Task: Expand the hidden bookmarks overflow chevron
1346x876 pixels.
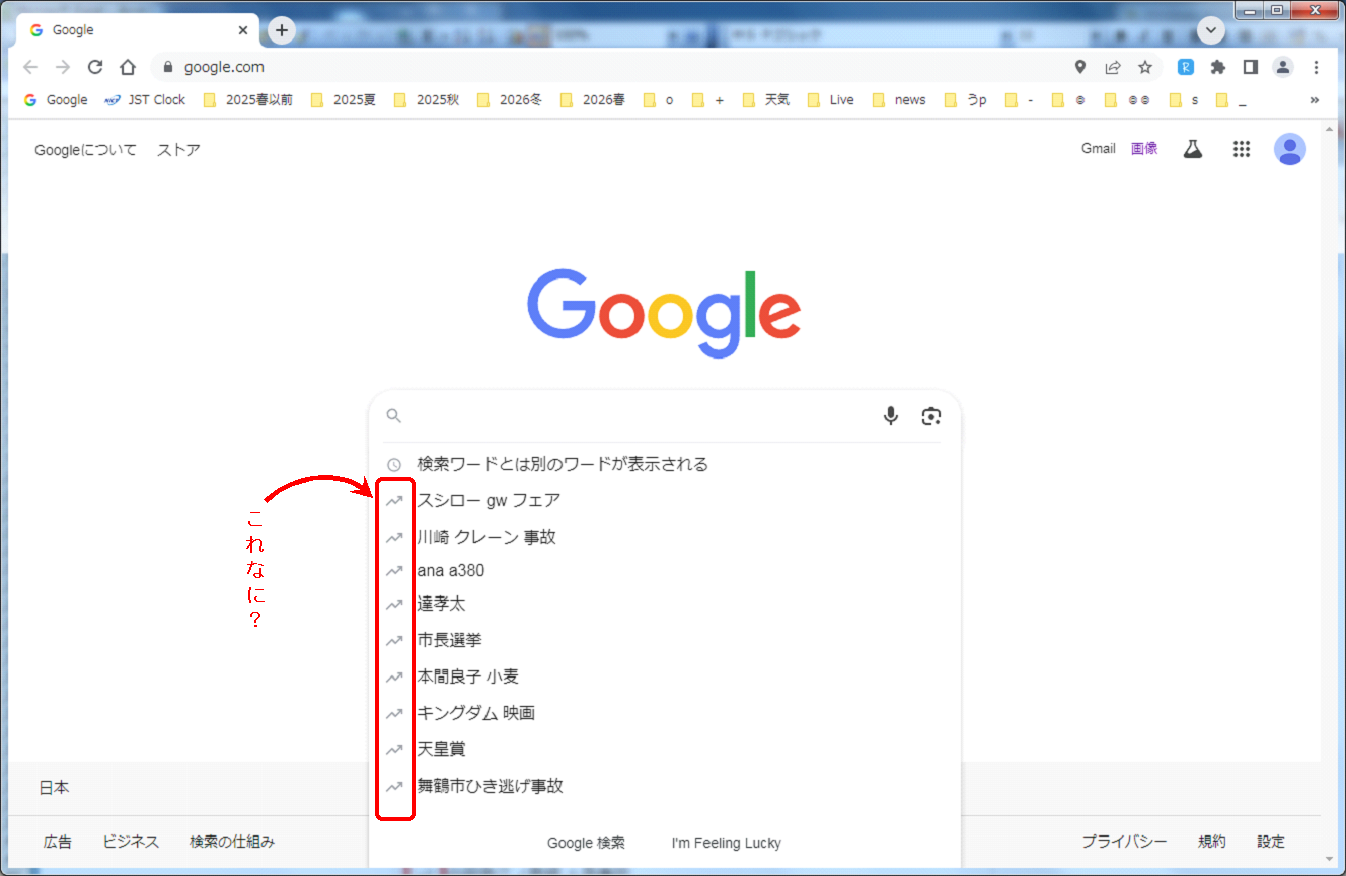Action: (x=1314, y=100)
